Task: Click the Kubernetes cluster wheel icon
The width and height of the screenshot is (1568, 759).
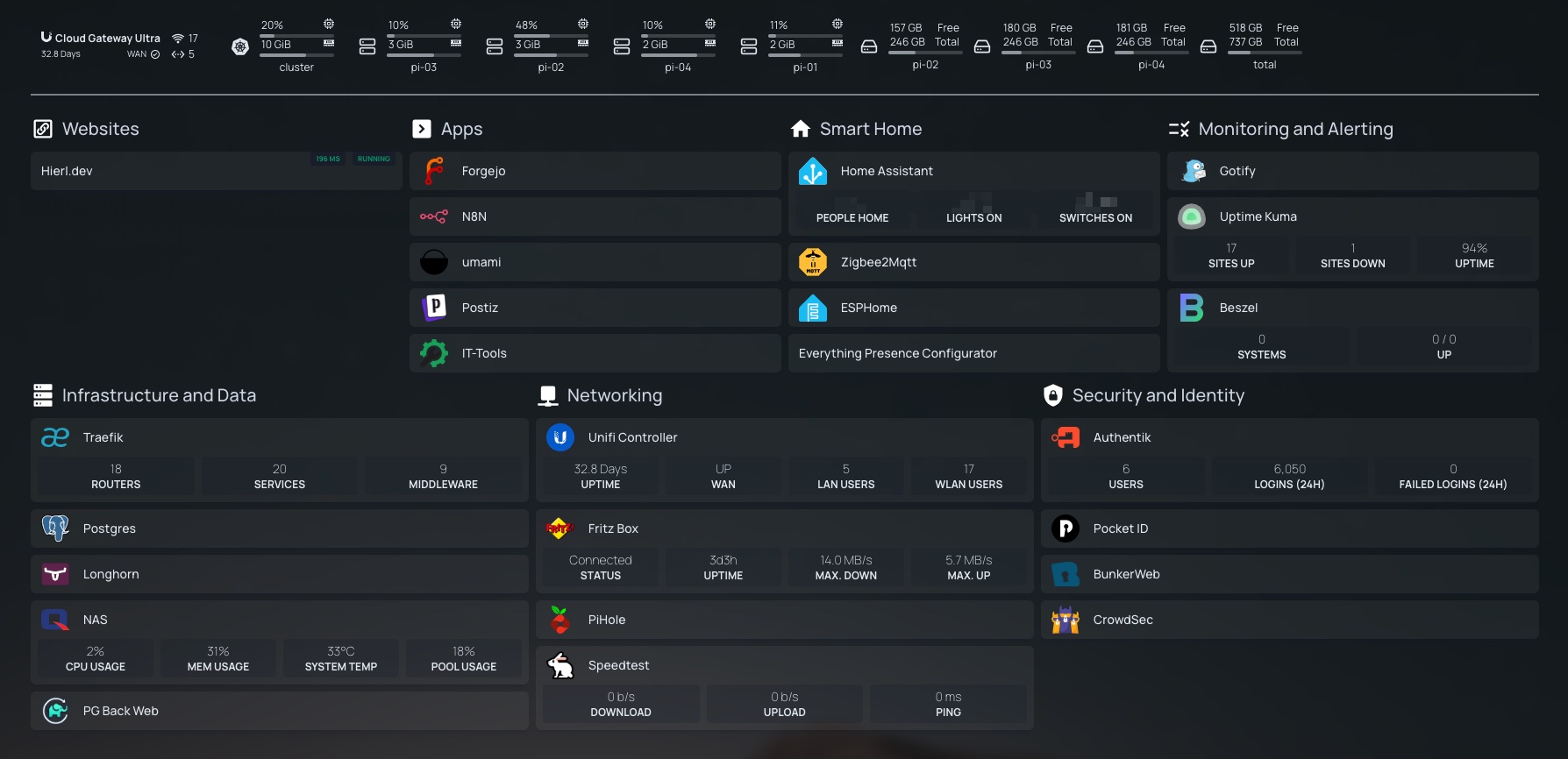Action: (x=240, y=46)
